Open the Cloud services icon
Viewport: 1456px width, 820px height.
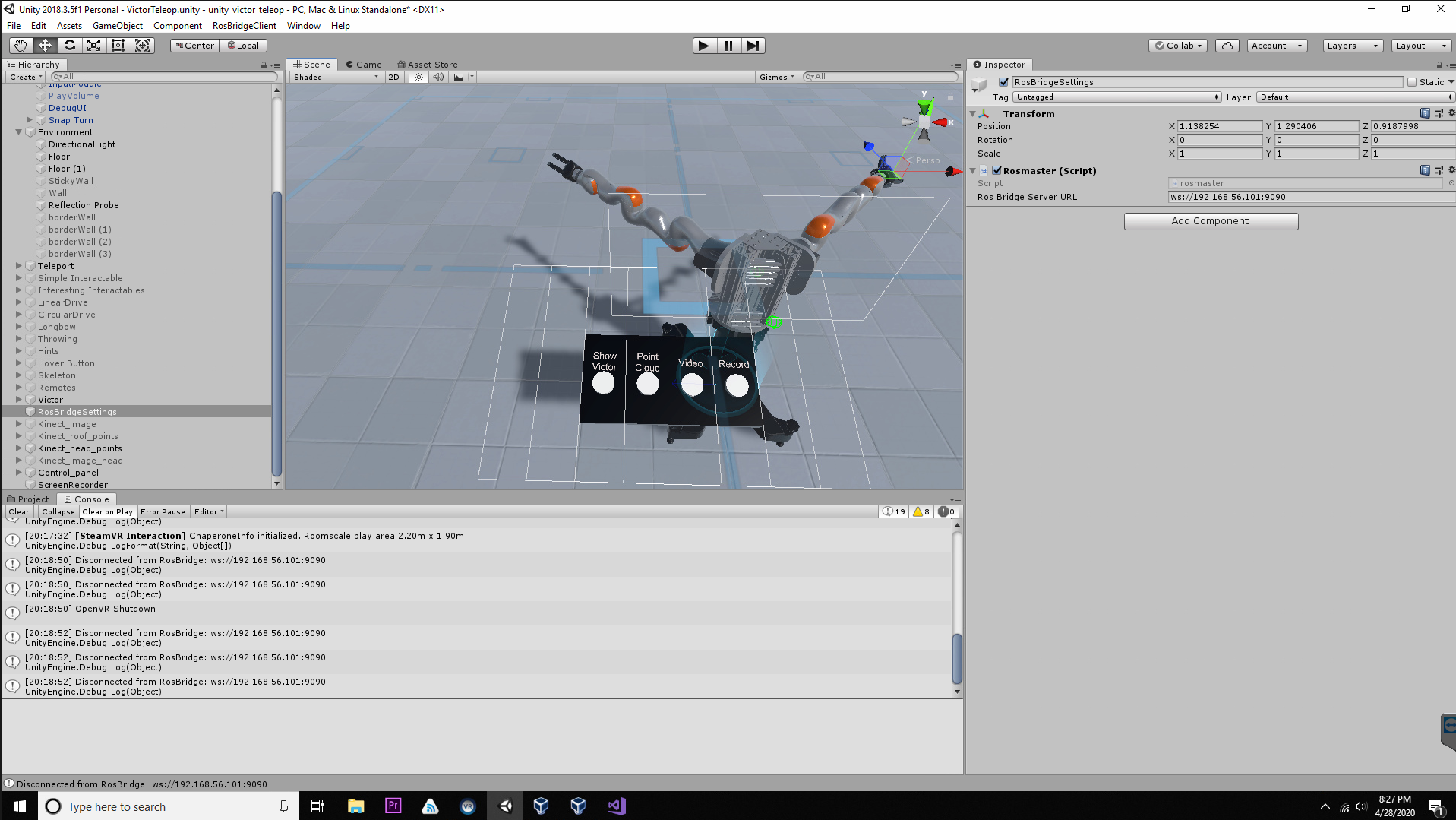[1227, 46]
